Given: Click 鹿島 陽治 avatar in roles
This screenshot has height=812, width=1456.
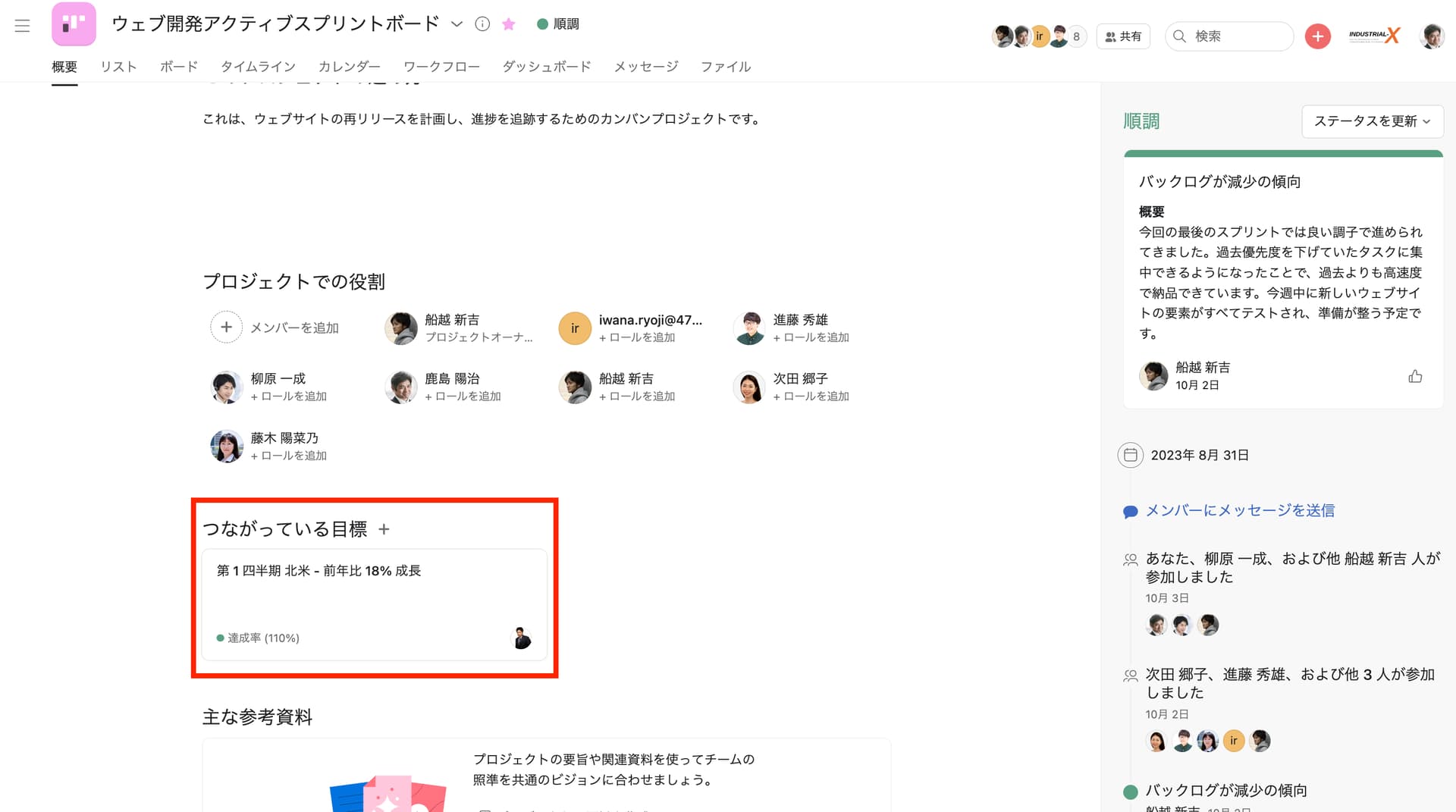Looking at the screenshot, I should click(x=401, y=387).
